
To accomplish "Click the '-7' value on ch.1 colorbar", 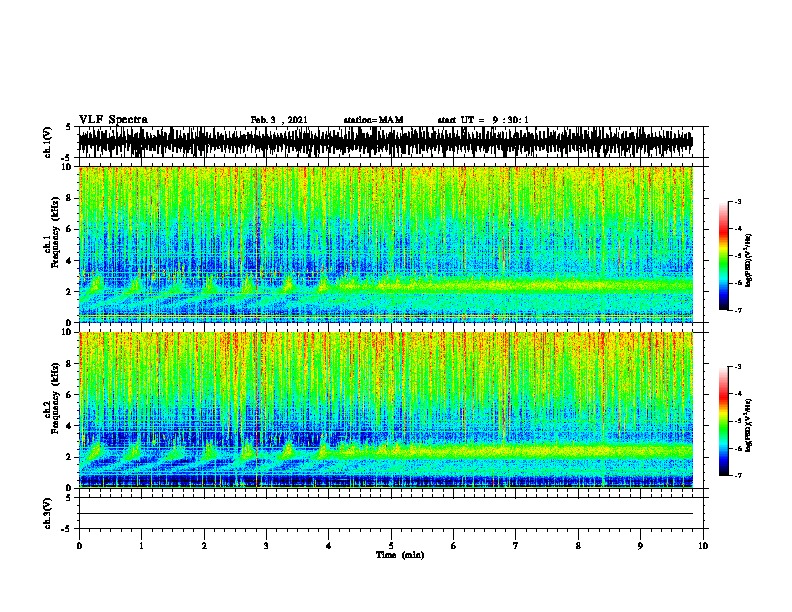I will [x=738, y=310].
